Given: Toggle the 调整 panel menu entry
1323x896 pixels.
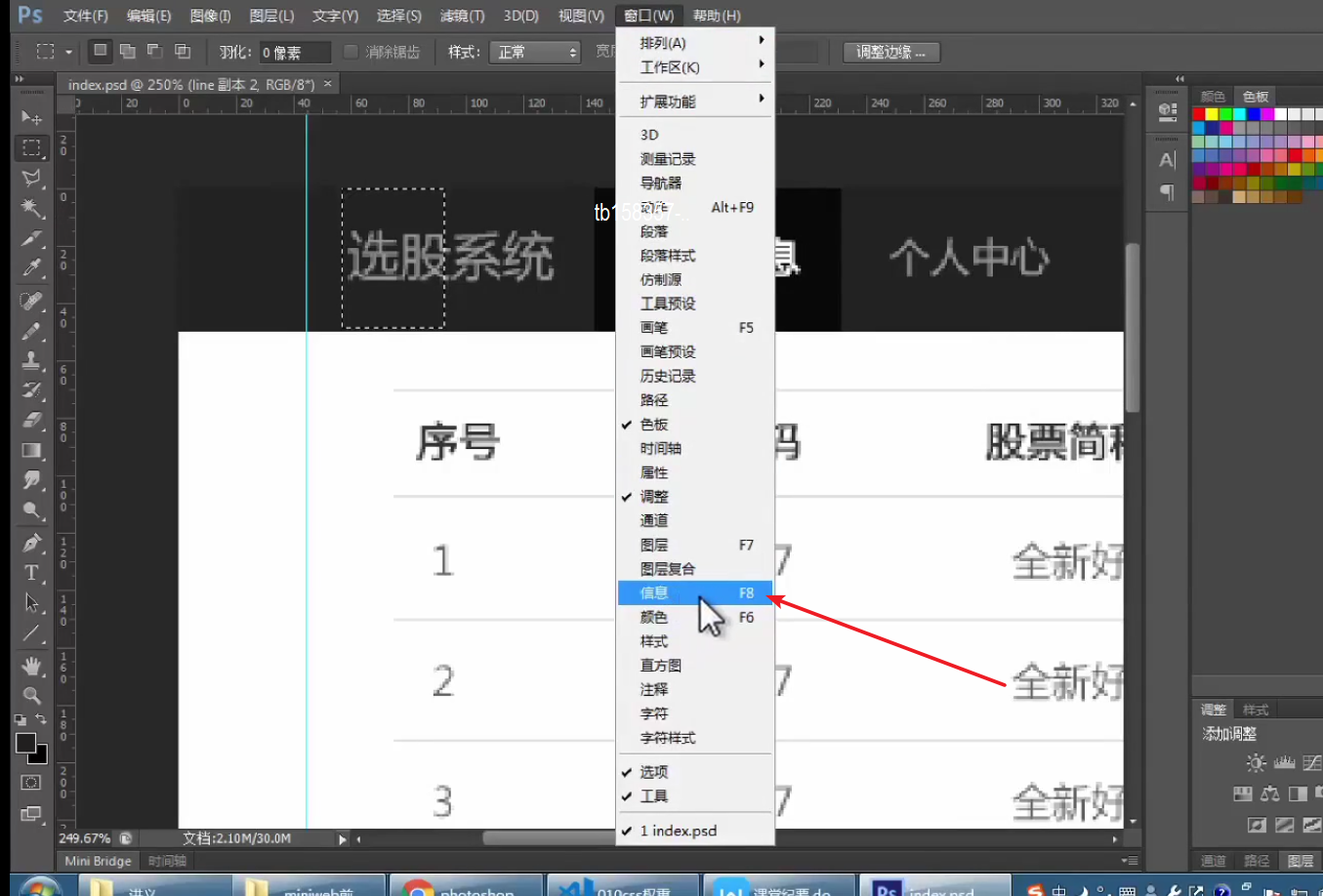Looking at the screenshot, I should 654,497.
